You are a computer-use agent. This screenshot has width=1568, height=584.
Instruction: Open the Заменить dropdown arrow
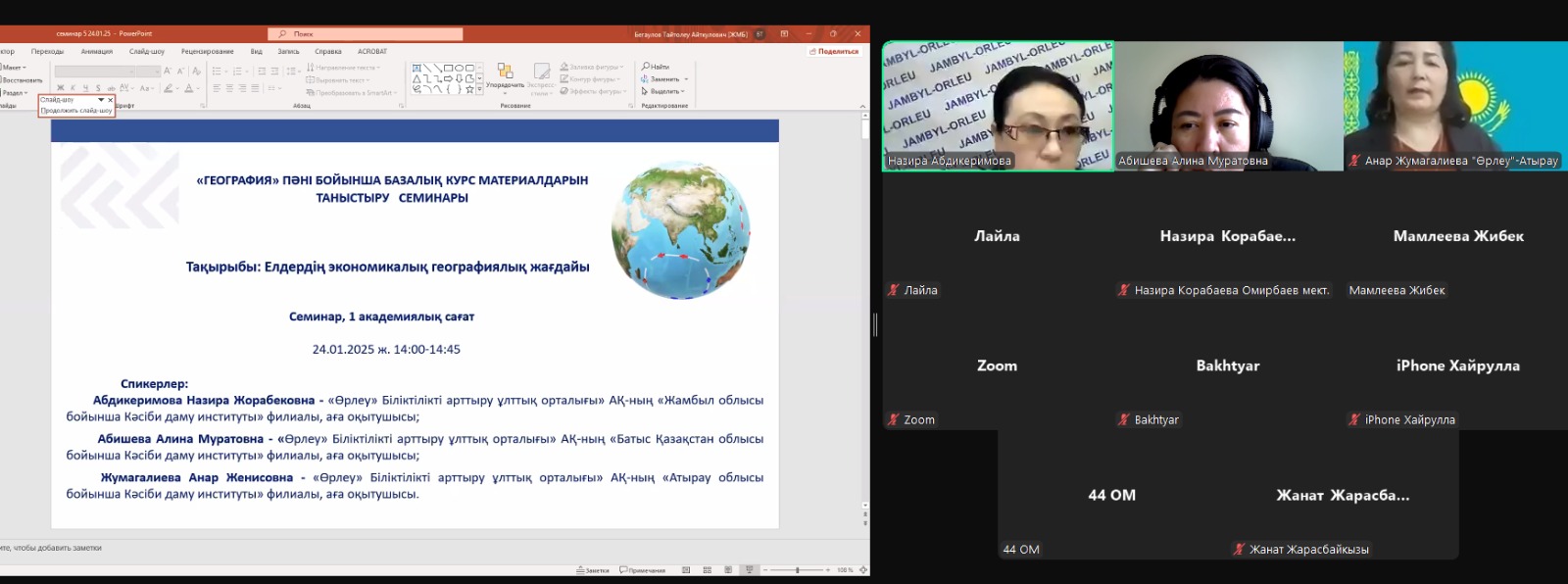pyautogui.click(x=686, y=79)
